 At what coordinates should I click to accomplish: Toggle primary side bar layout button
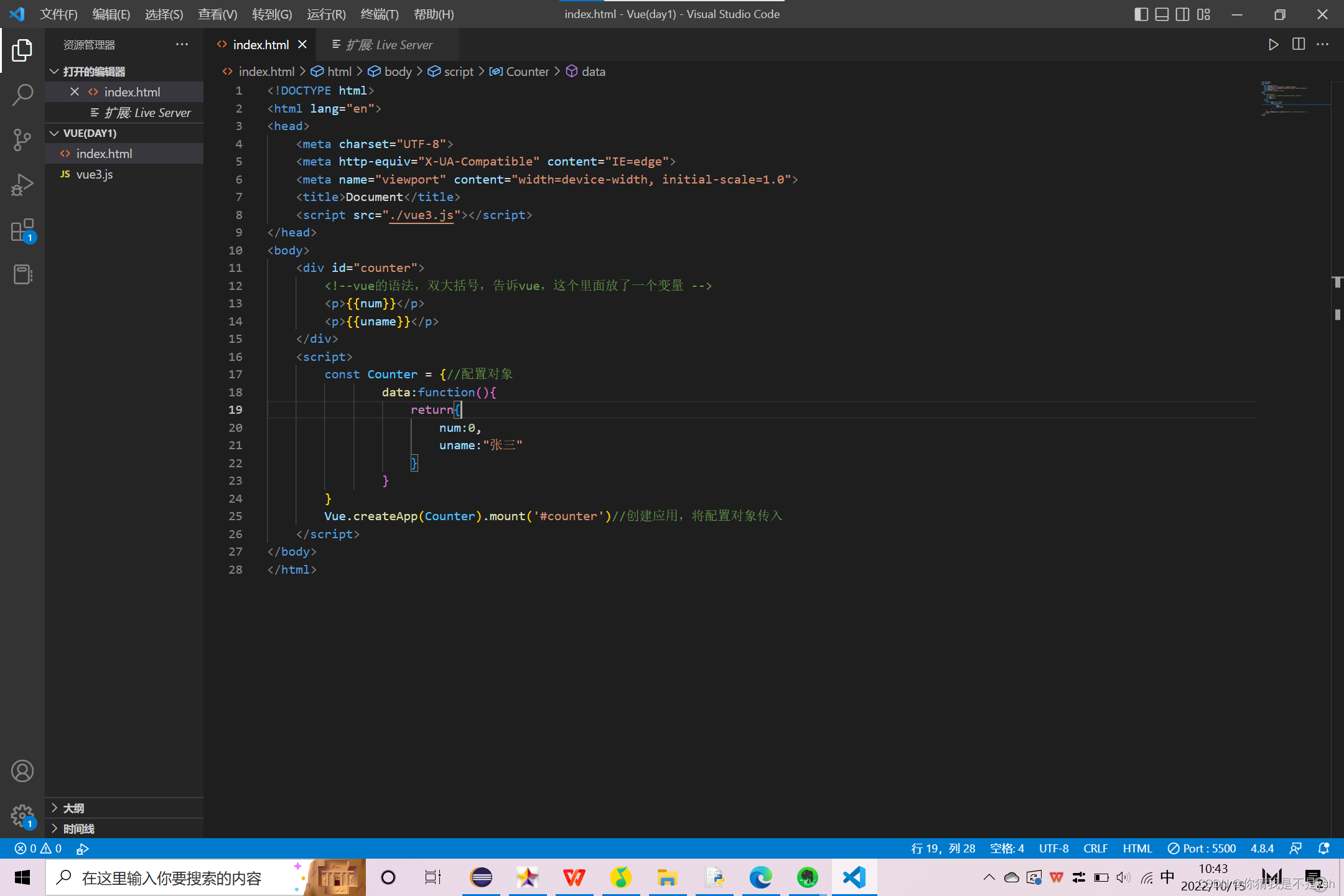click(1141, 14)
